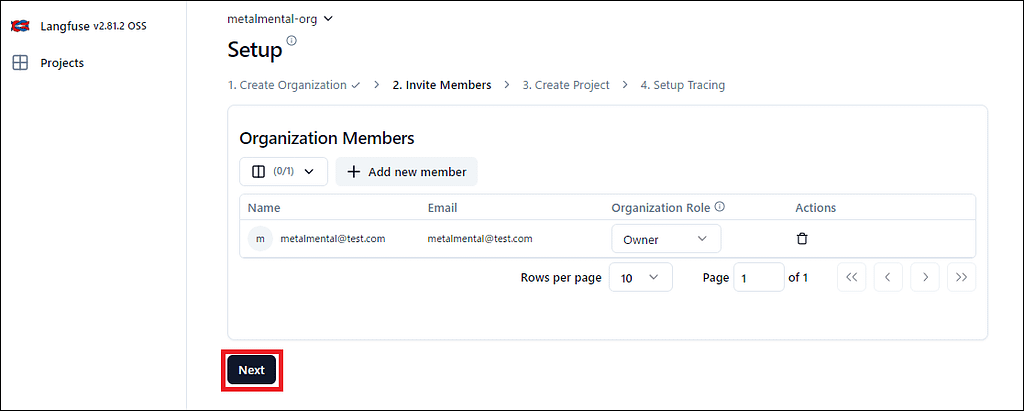Expand the metalmental-org organization switcher

pos(280,18)
